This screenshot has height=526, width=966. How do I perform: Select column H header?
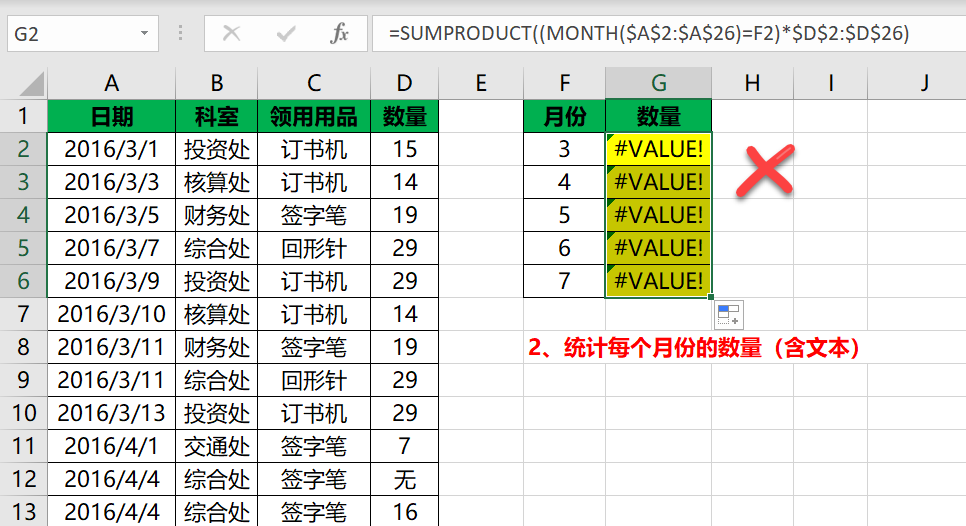(752, 83)
